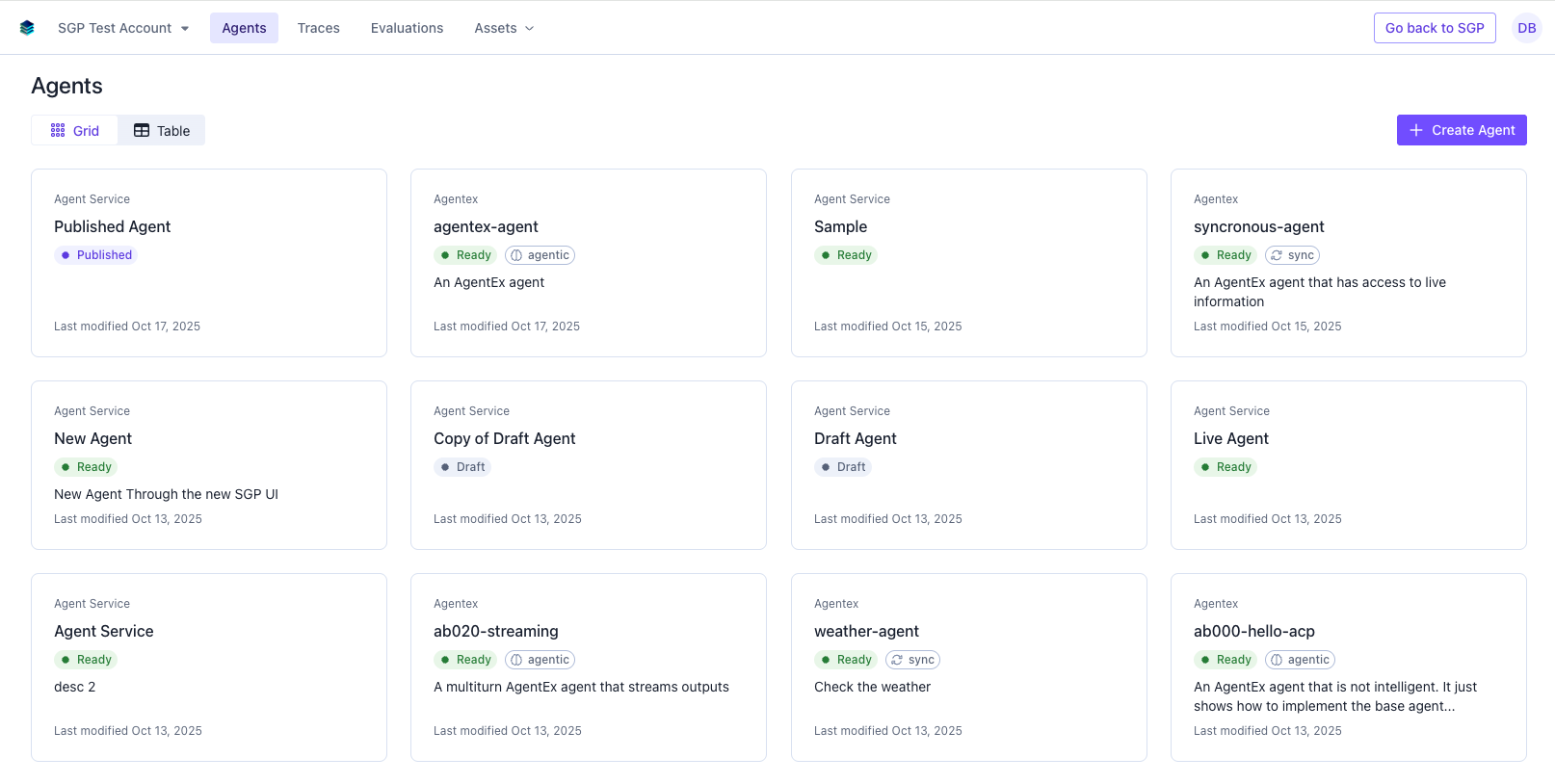The height and width of the screenshot is (784, 1555).
Task: Click the Go back to SGP button
Action: (x=1435, y=28)
